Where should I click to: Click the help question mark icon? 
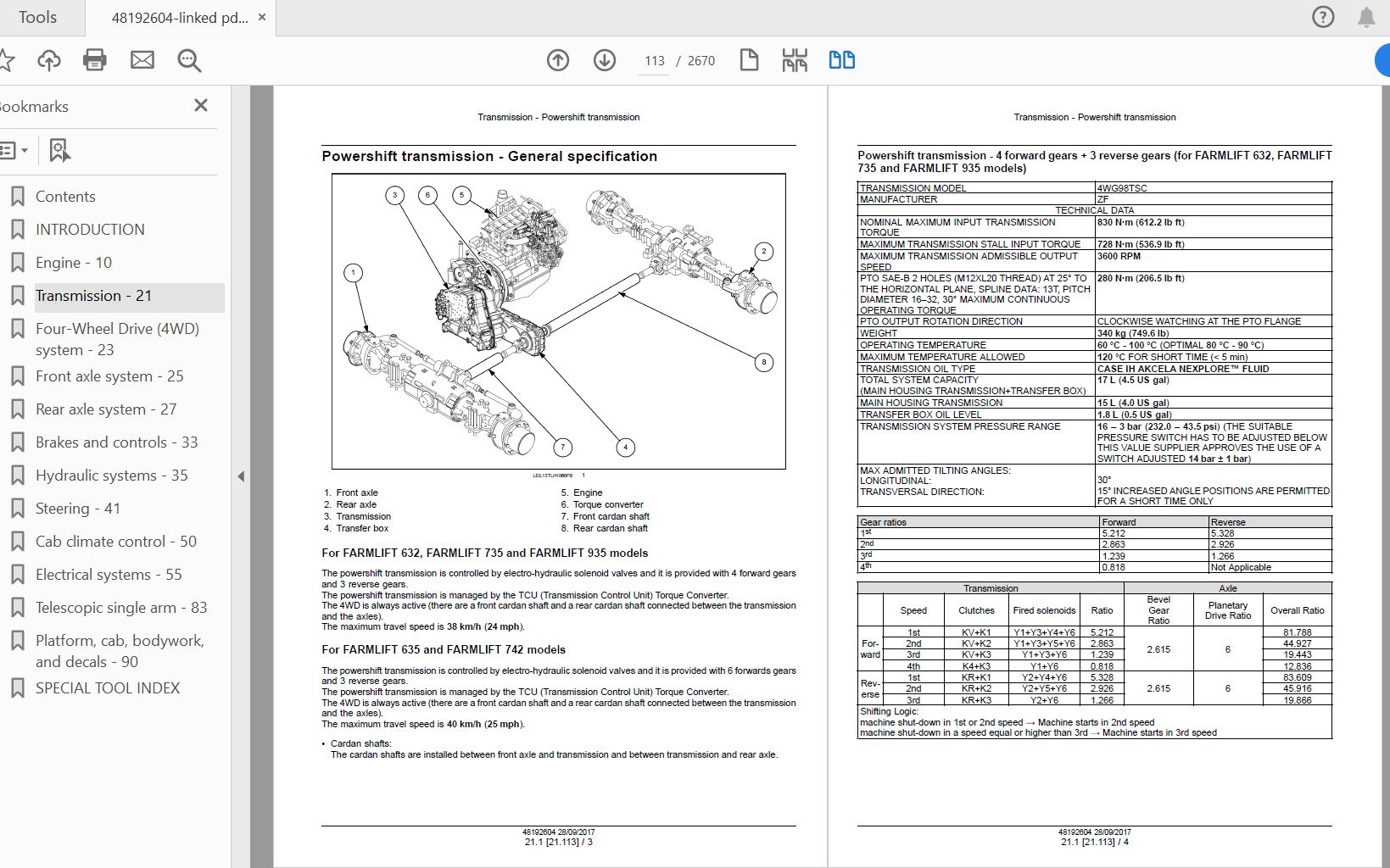tap(1323, 17)
